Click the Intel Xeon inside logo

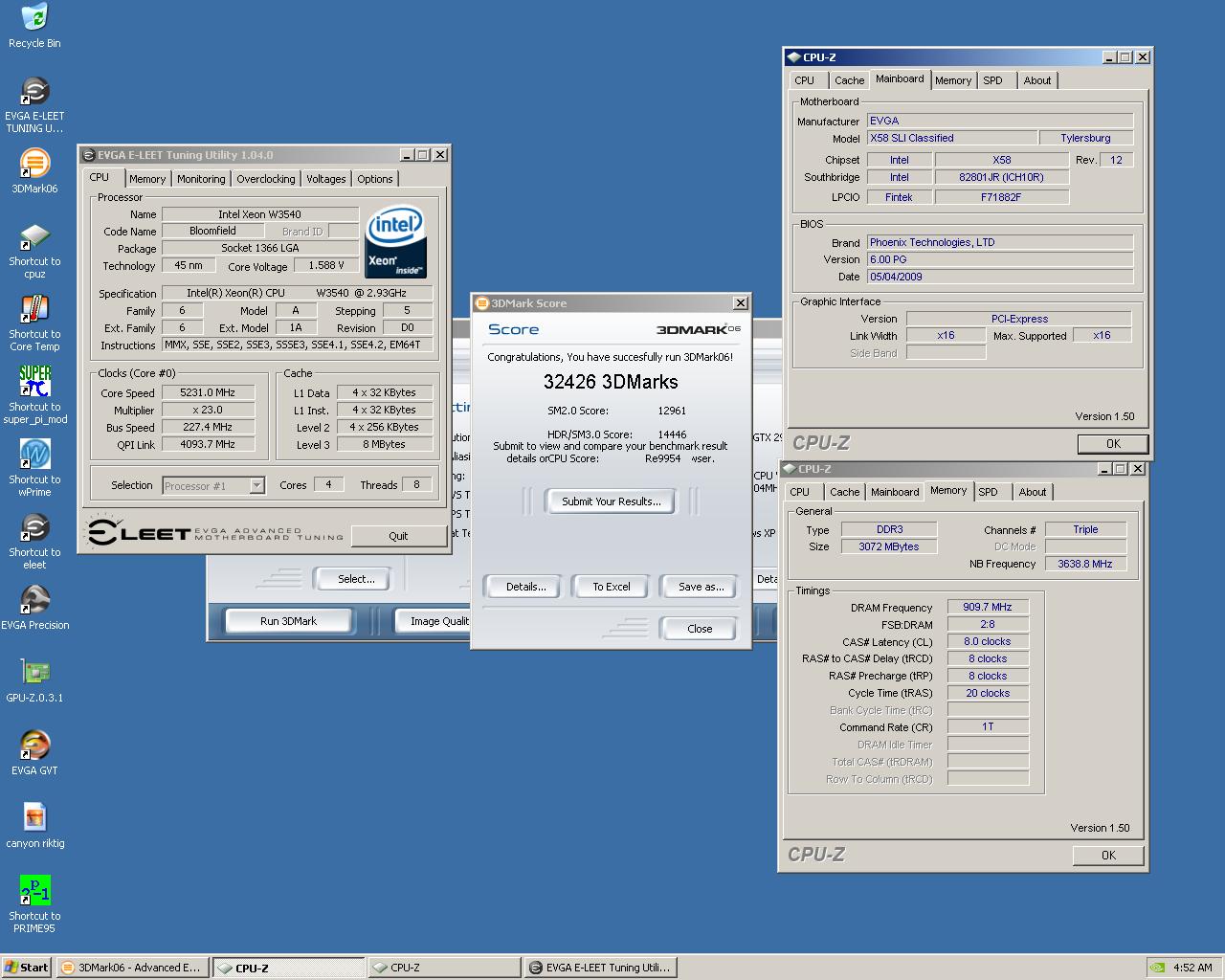(x=396, y=241)
